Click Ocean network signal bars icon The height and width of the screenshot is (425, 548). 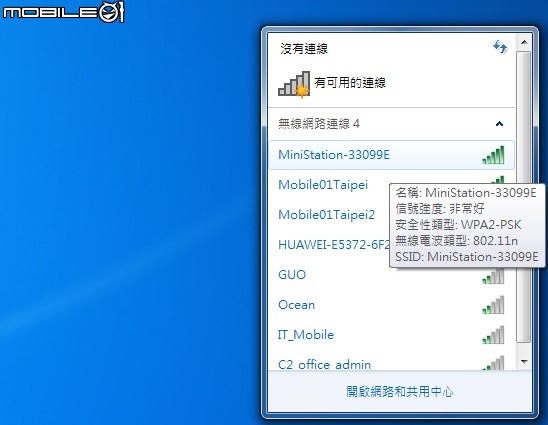[x=493, y=305]
